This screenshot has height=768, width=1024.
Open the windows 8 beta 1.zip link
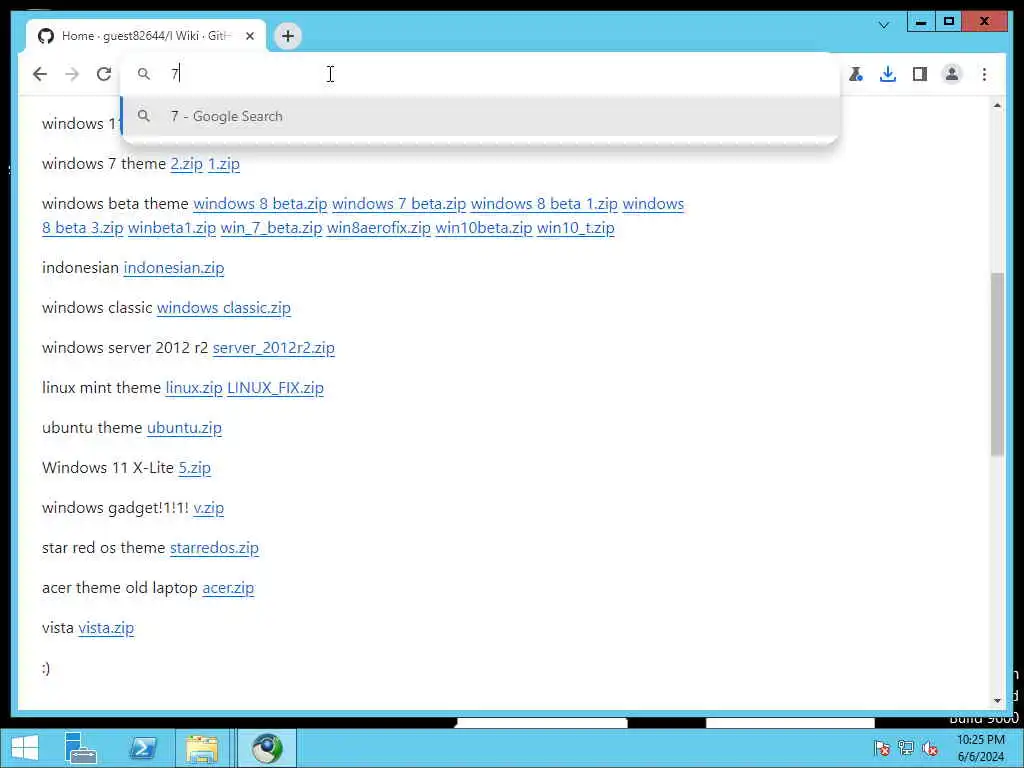coord(544,204)
